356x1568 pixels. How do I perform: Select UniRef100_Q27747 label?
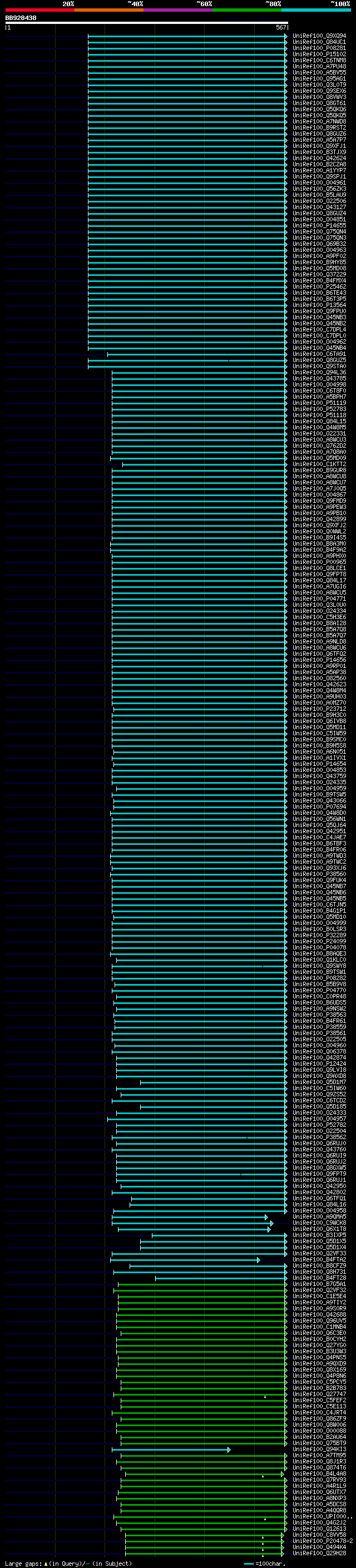319,1394
